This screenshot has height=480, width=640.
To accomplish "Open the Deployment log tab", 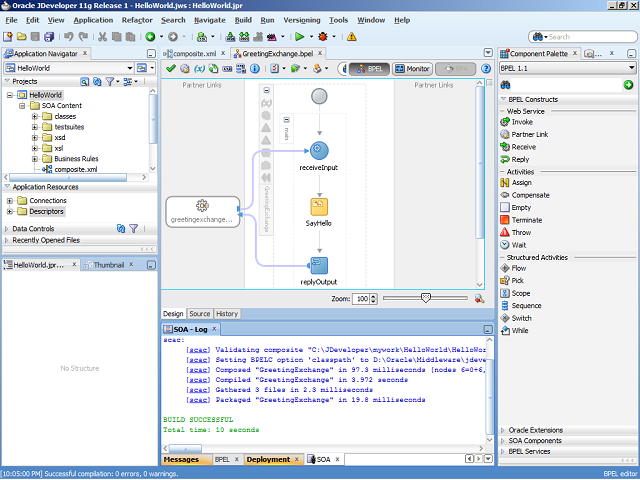I will click(x=267, y=460).
